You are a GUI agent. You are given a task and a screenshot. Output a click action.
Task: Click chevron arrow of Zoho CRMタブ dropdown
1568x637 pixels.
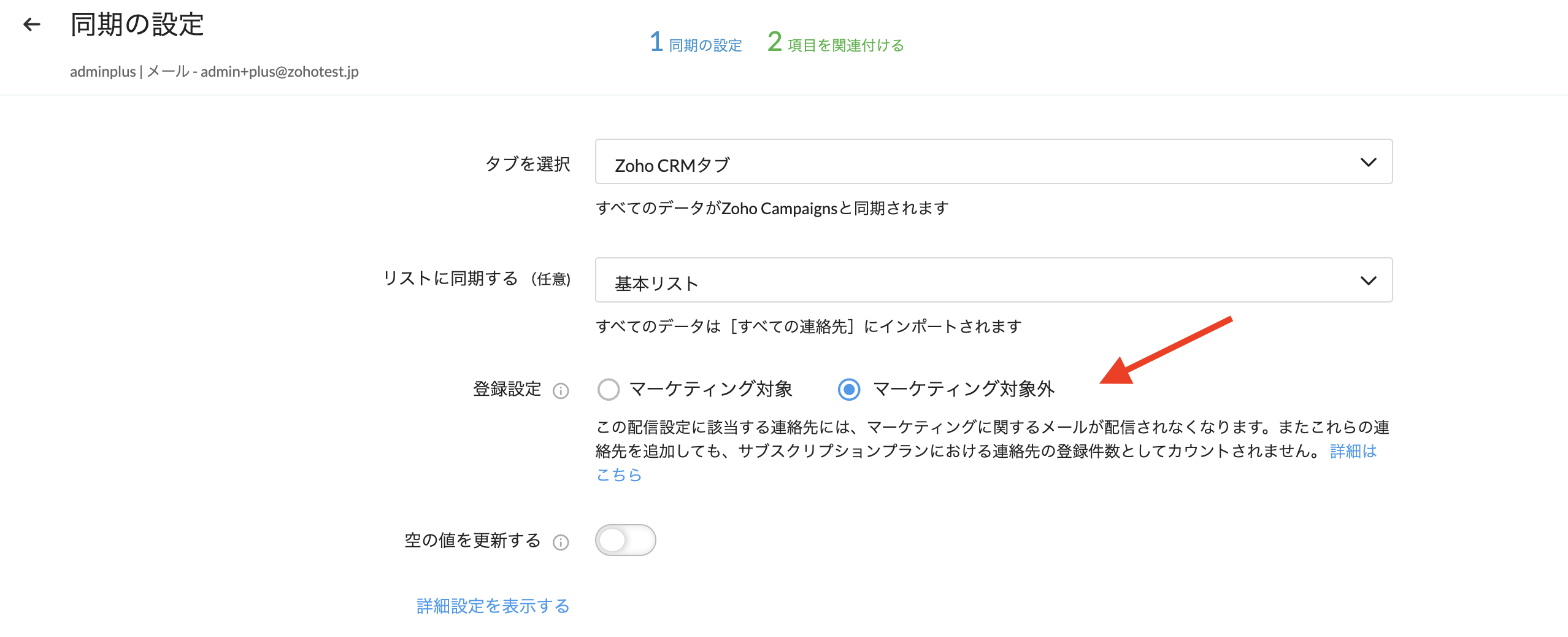[x=1368, y=163]
